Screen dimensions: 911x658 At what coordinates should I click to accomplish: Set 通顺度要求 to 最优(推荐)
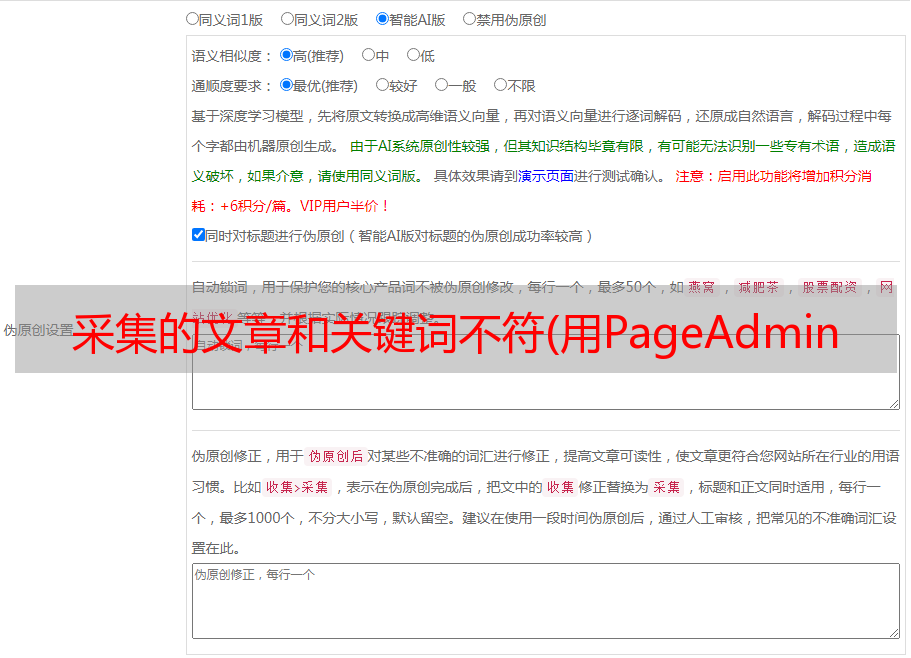pos(286,85)
